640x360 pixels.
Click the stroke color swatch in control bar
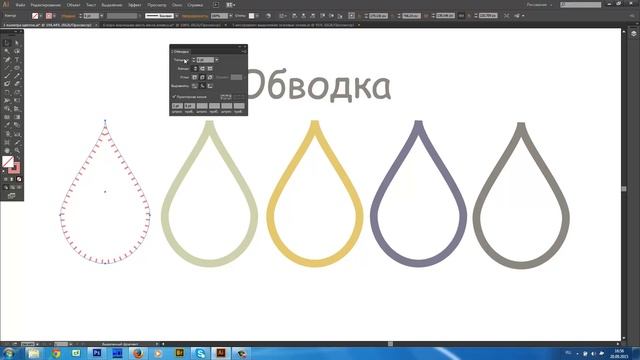49,16
